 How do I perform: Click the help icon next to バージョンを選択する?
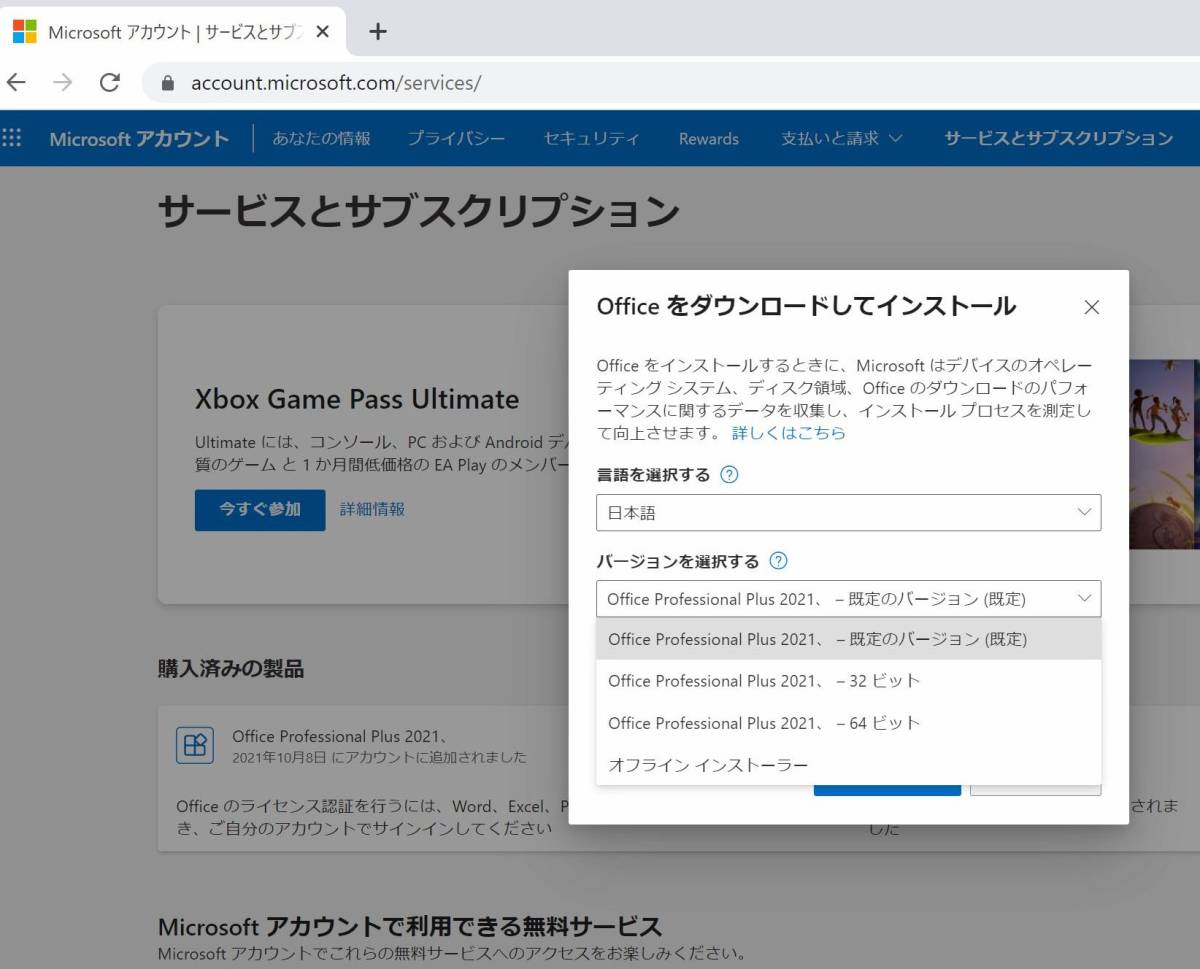[778, 561]
